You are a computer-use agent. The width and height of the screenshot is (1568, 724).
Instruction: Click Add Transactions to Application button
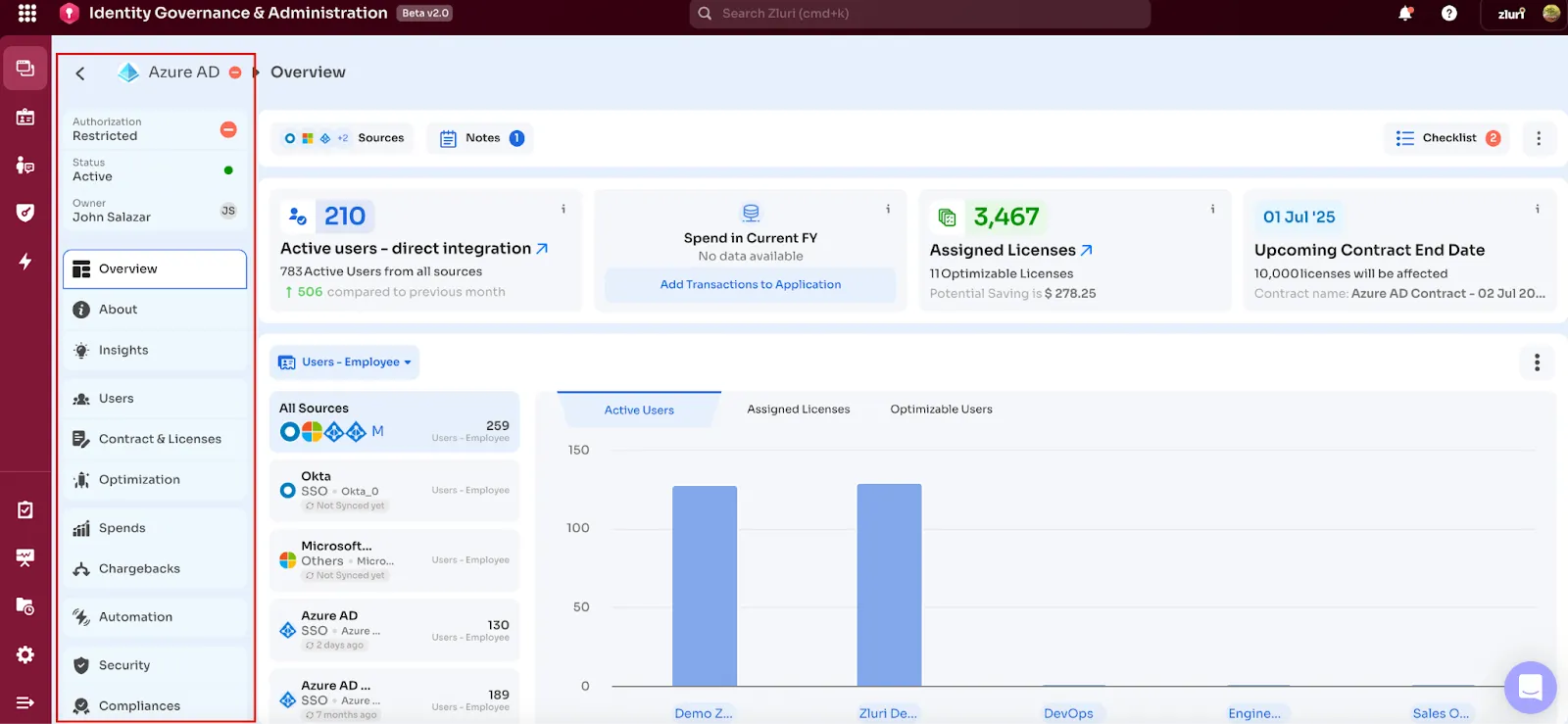[x=751, y=285]
